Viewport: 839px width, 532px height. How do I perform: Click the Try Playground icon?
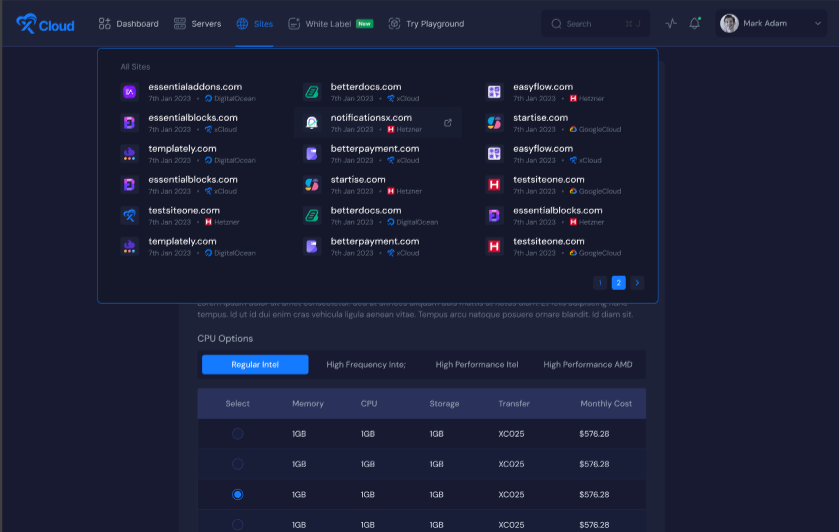click(x=394, y=24)
